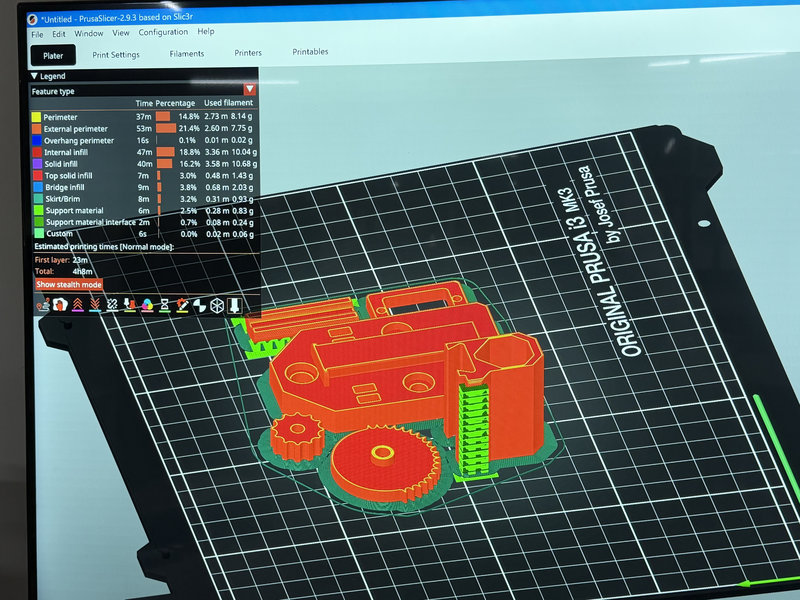Click the PrusaSlicer title bar logo
Image resolution: width=800 pixels, height=600 pixels.
point(32,19)
